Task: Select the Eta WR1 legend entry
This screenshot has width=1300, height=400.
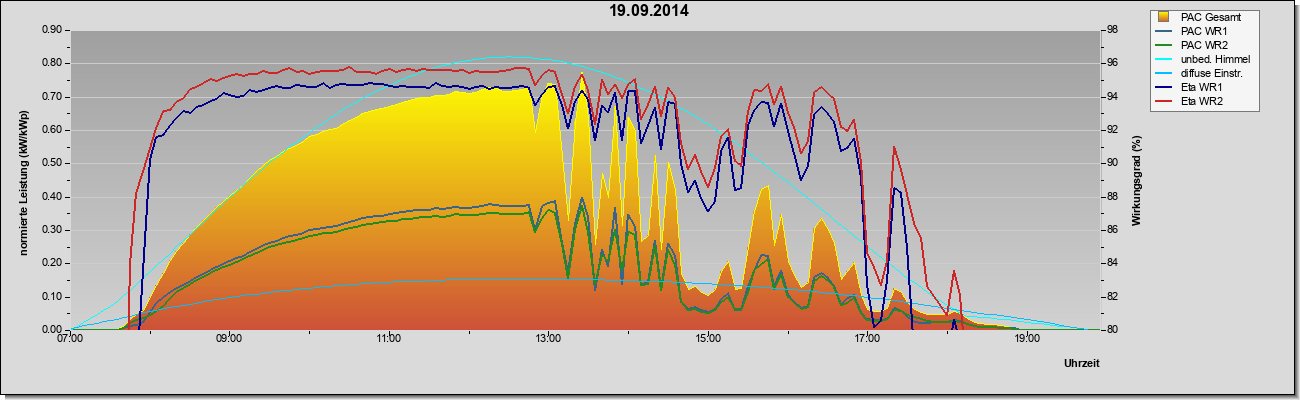Action: point(1202,87)
